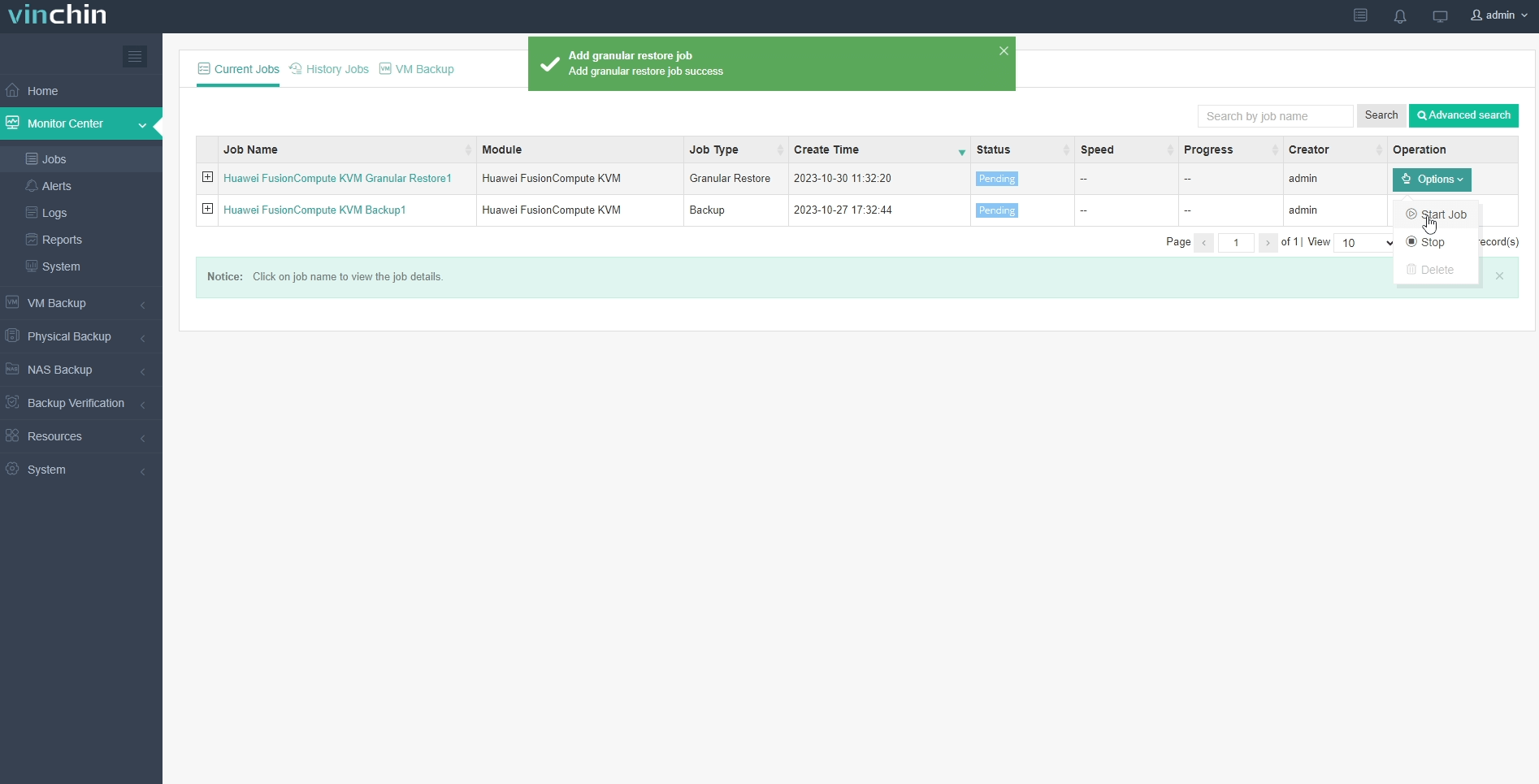Sort table by Job Name column

[x=347, y=149]
